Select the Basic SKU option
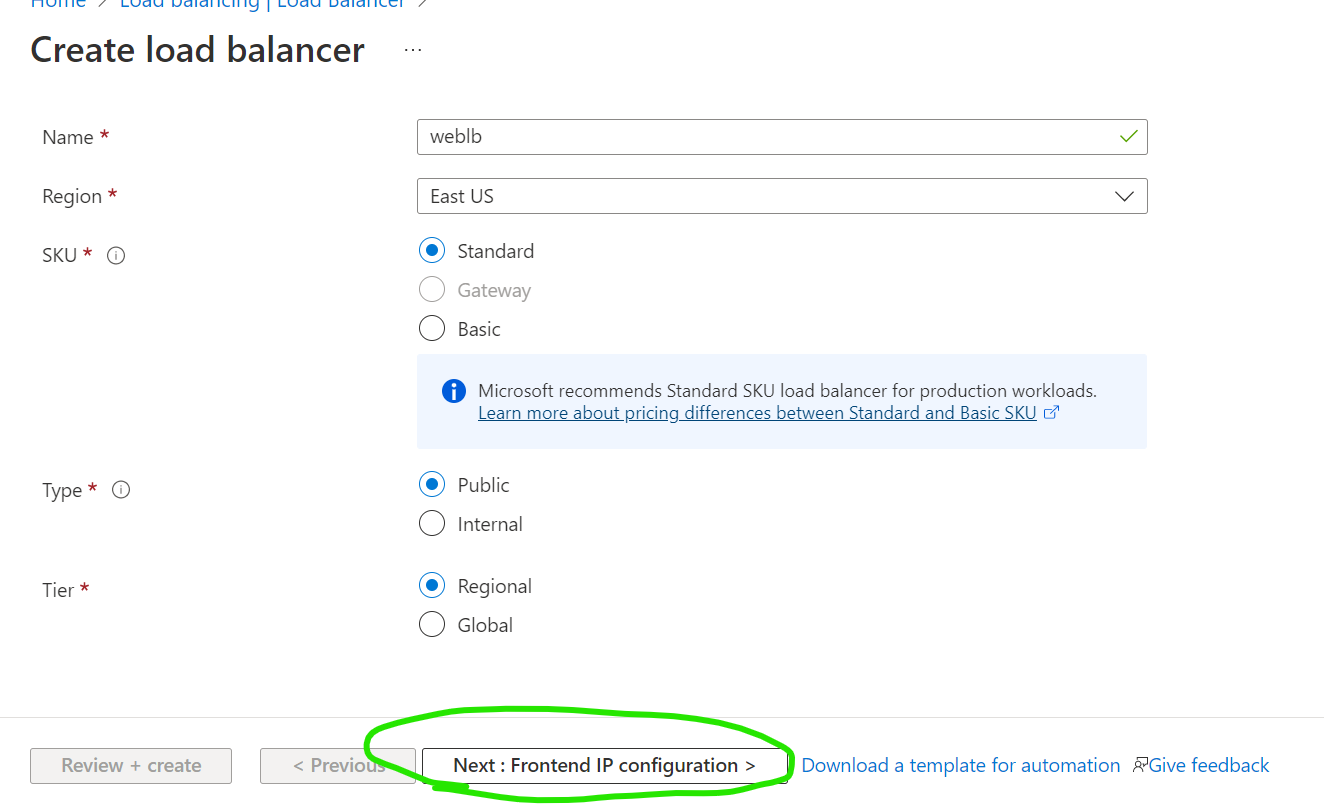Image resolution: width=1324 pixels, height=808 pixels. coord(432,329)
